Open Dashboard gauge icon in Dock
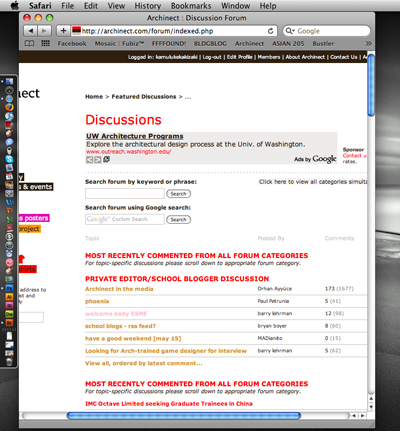The height and width of the screenshot is (431, 400). click(x=9, y=90)
